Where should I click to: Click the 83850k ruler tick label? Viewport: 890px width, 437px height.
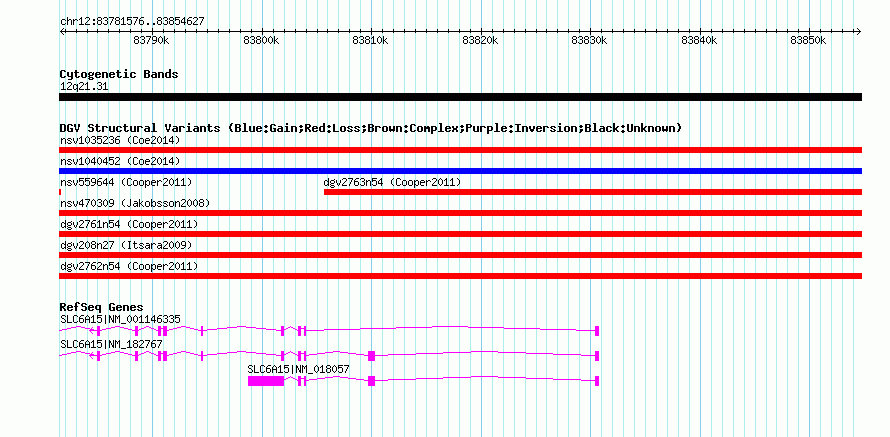[x=809, y=40]
